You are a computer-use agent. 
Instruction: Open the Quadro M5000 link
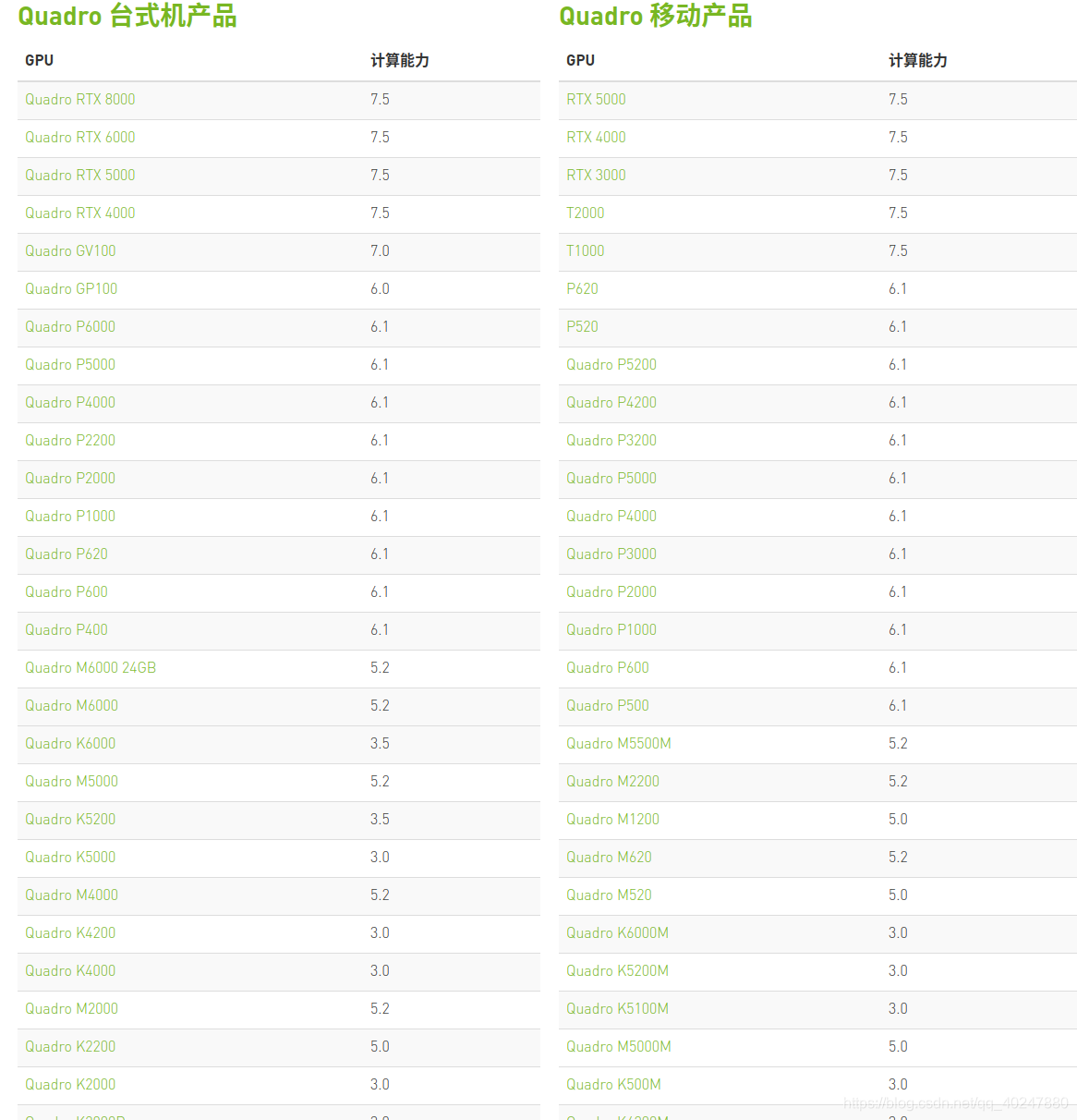tap(72, 782)
